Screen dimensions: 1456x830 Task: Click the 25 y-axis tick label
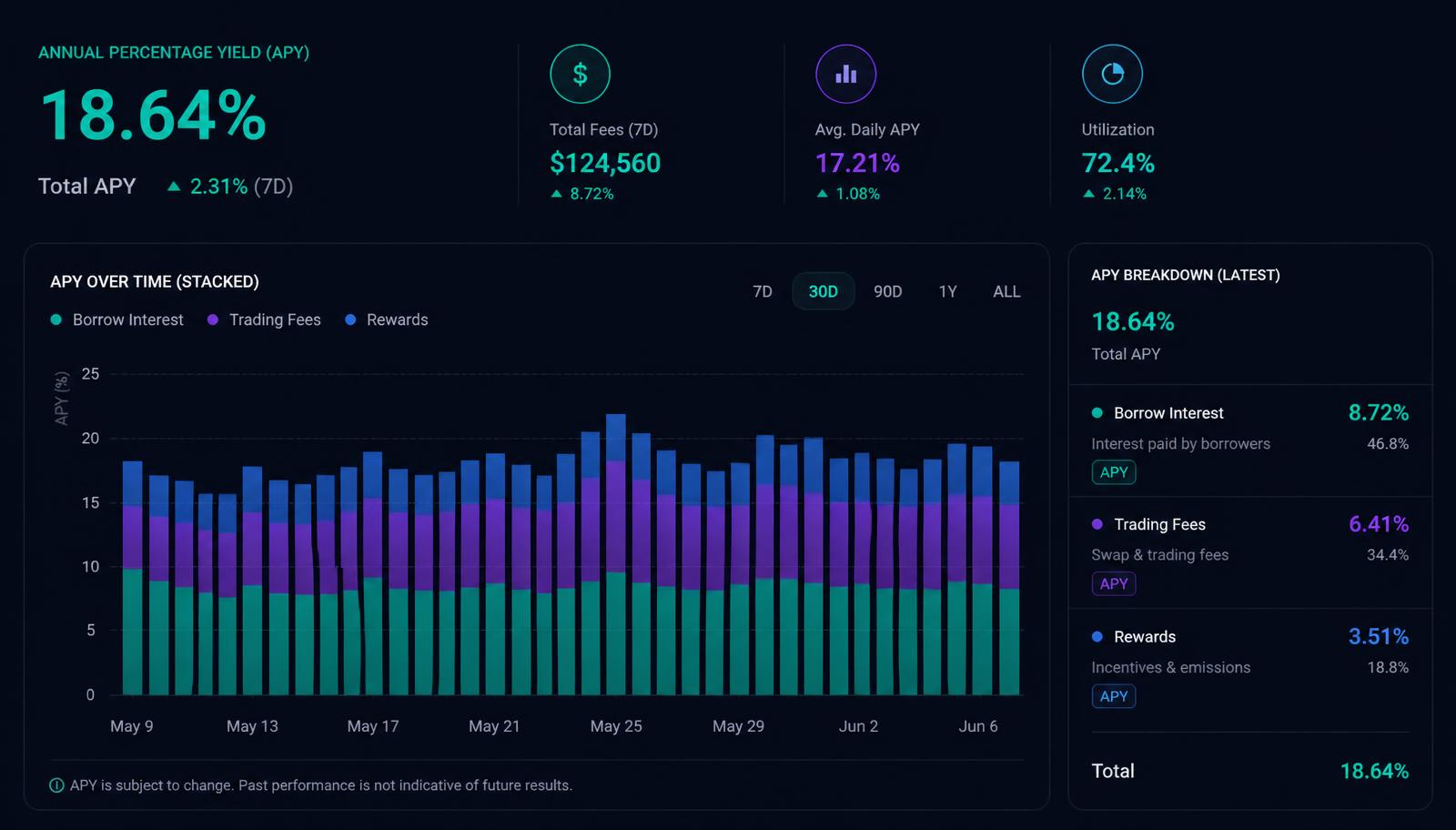(90, 374)
